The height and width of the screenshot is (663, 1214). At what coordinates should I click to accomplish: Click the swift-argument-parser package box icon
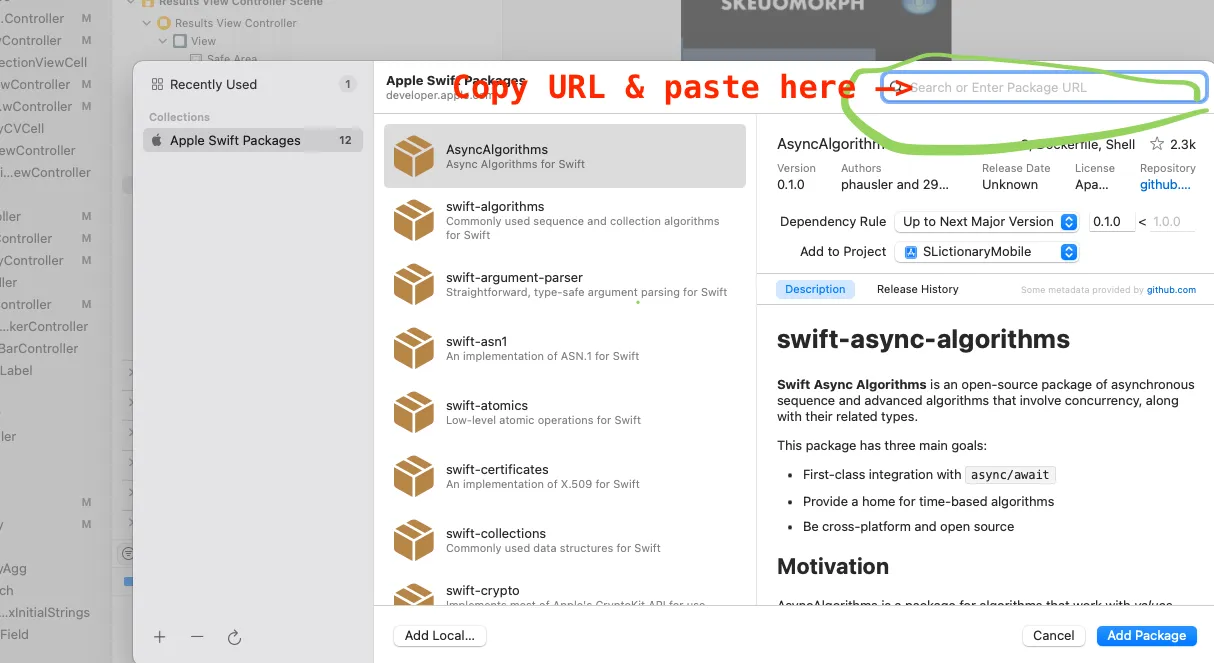(413, 284)
